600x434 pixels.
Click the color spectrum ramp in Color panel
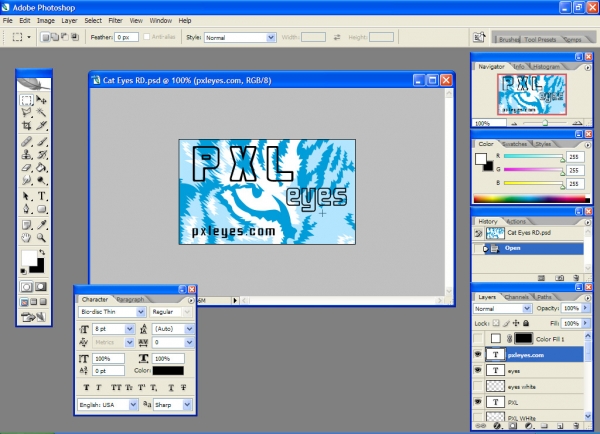click(x=532, y=199)
